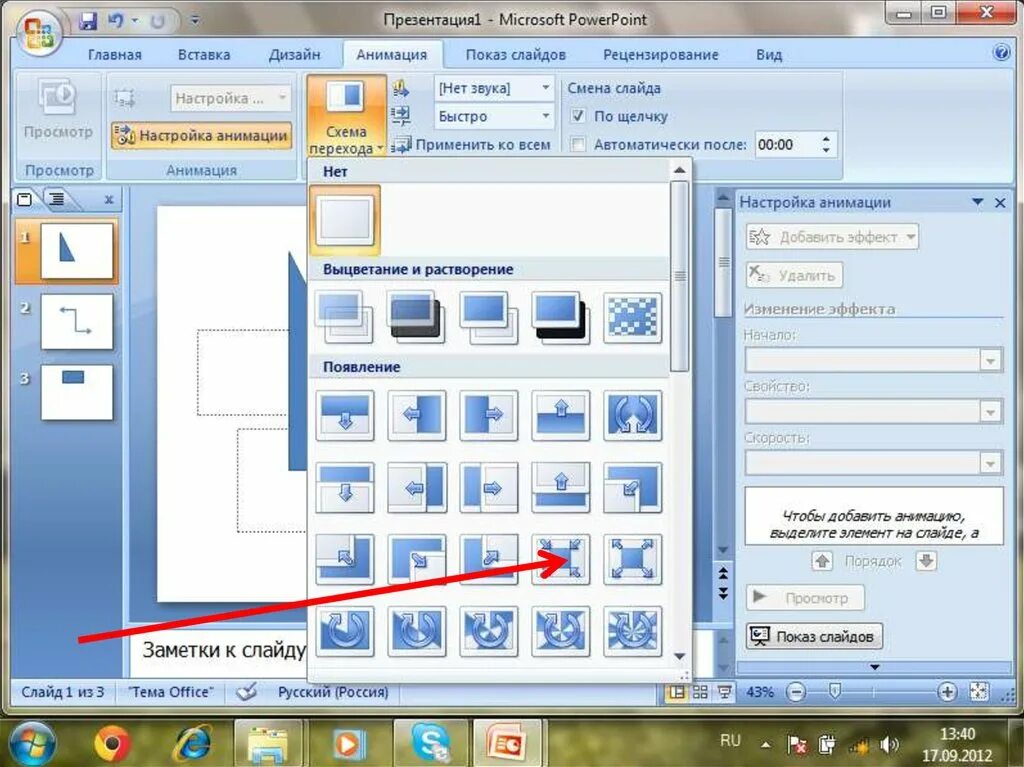Fit slide to window icon
The image size is (1024, 767).
979,691
